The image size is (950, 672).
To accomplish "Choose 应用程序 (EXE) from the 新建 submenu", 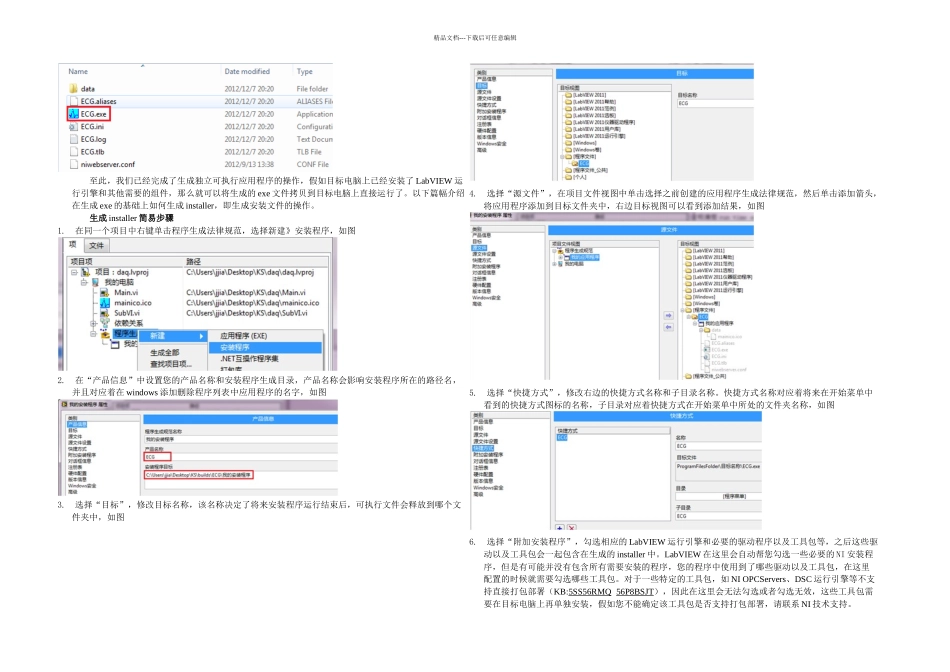I will pos(265,336).
